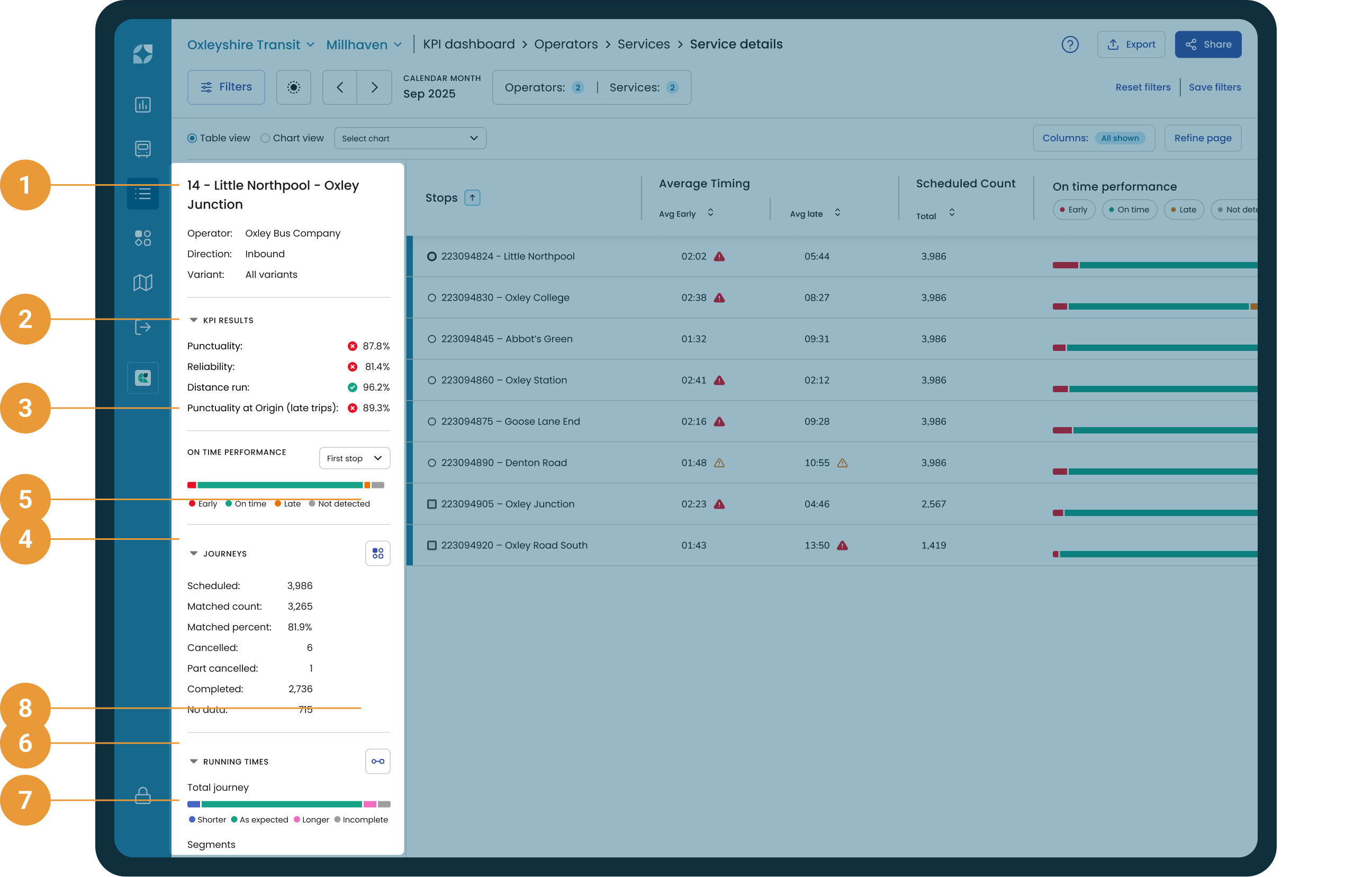Viewport: 1372px width, 877px height.
Task: Select the Table view radio button
Action: tap(192, 139)
